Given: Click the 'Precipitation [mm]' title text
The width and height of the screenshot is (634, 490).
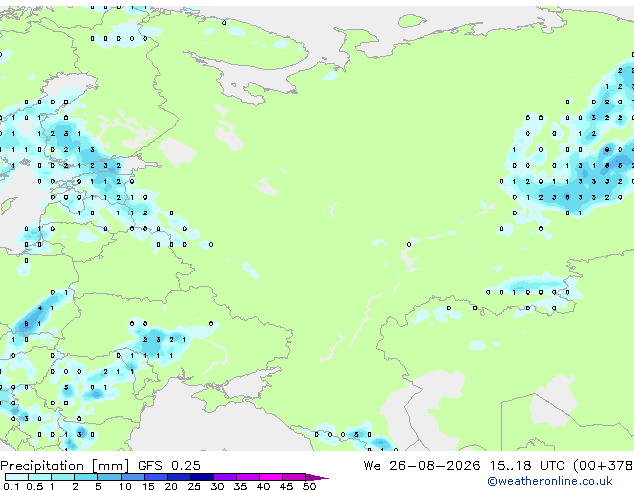Looking at the screenshot, I should click(x=65, y=466).
